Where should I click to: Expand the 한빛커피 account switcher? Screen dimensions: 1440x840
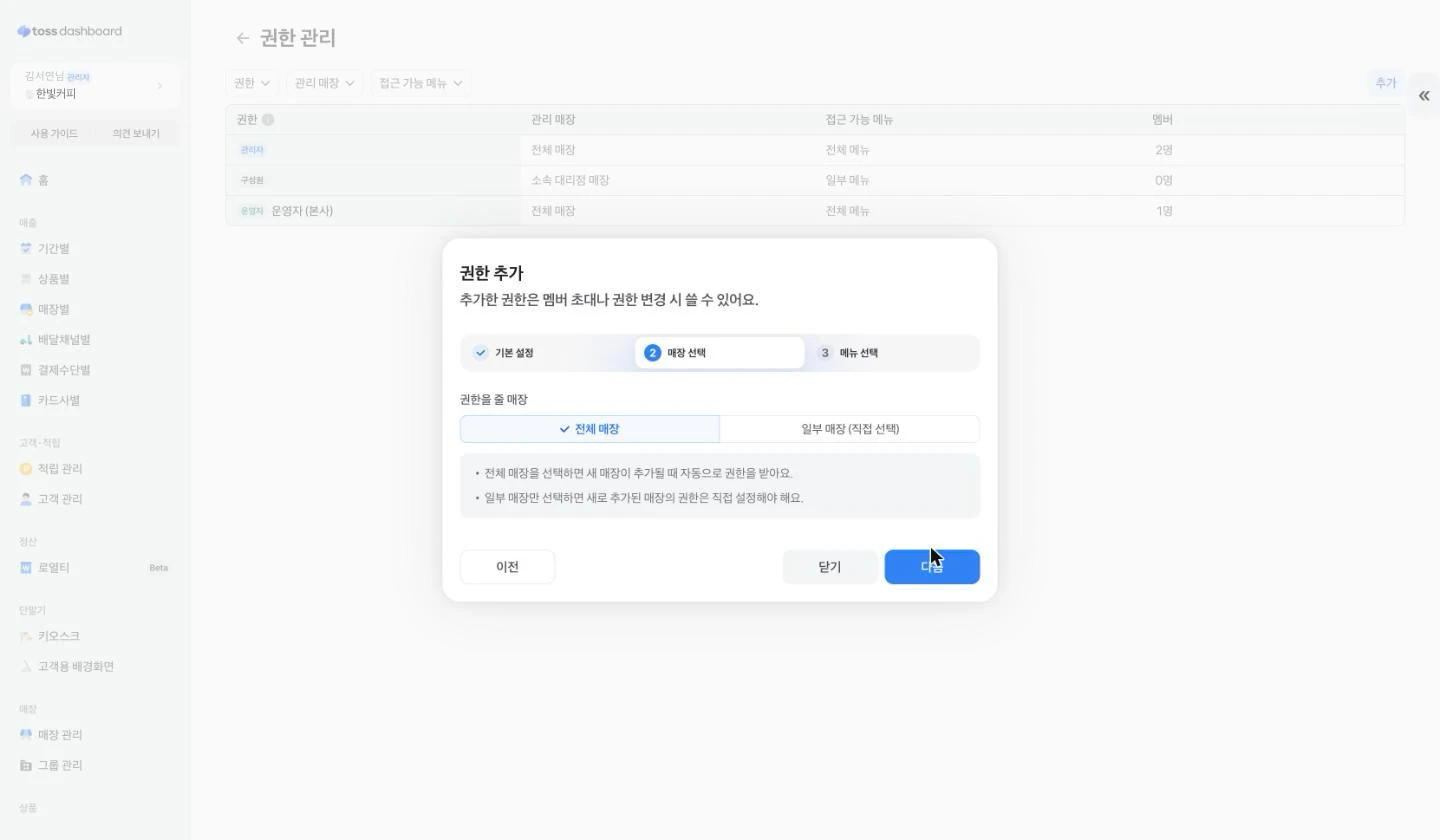(95, 86)
